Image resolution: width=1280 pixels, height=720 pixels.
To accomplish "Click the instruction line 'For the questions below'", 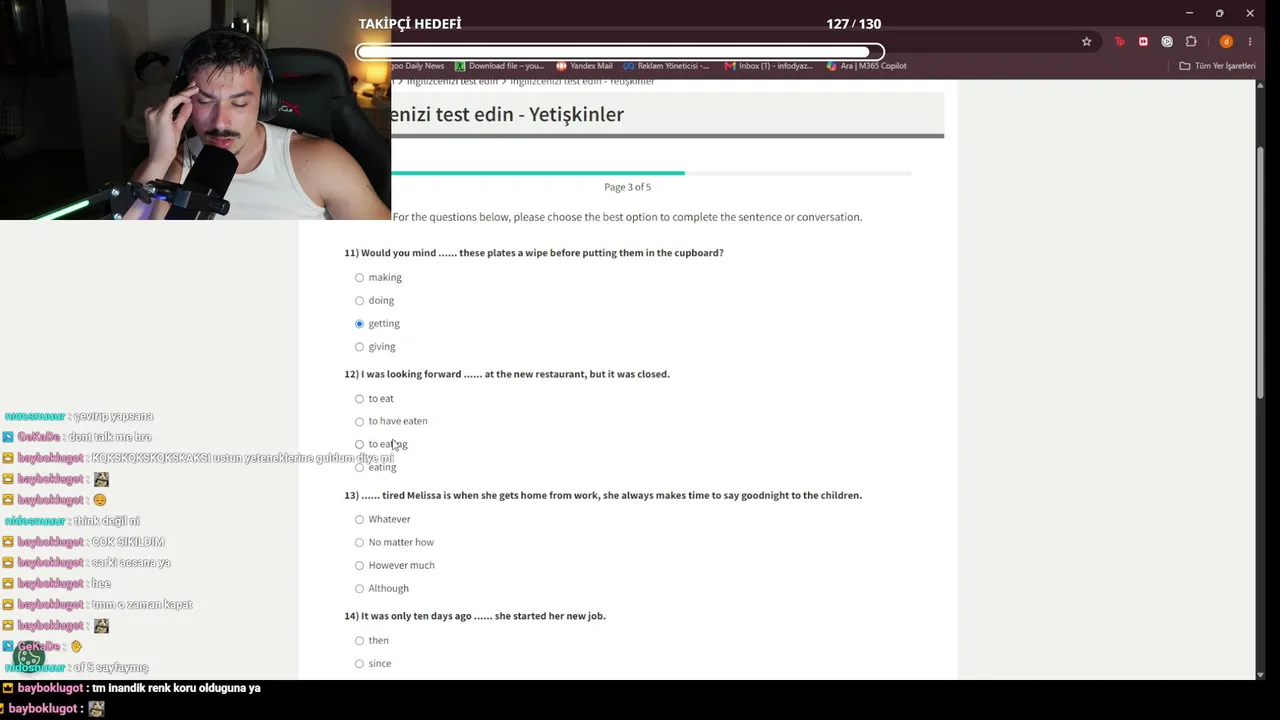I will pos(627,217).
